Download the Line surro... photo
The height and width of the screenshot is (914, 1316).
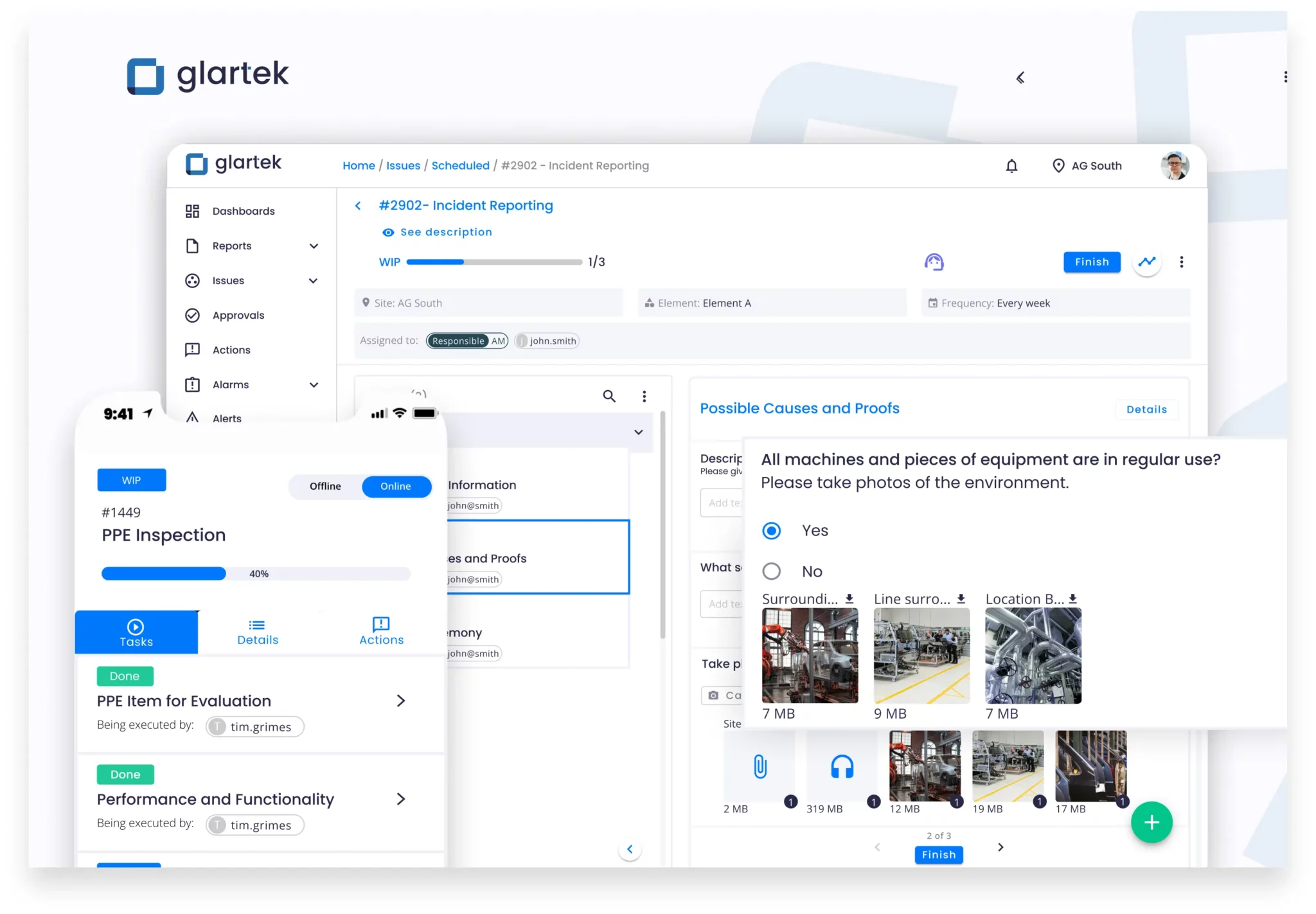961,599
